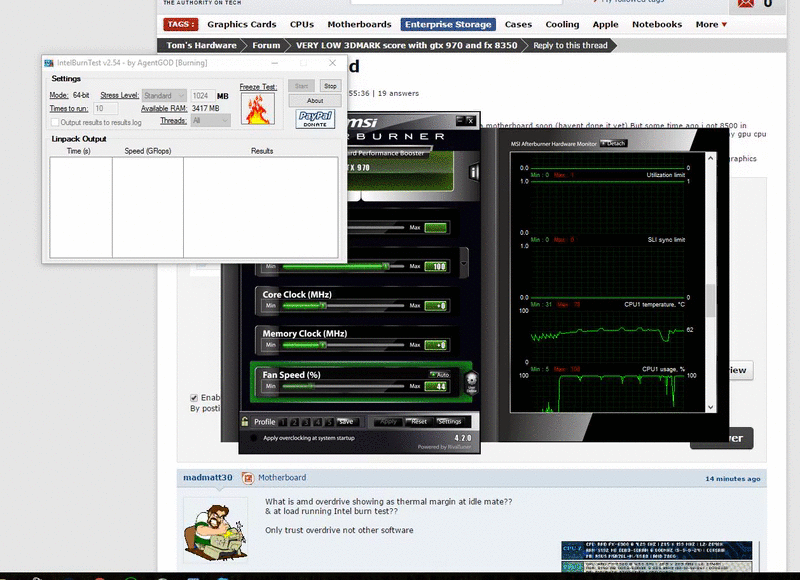Click the Fan Speed 44 value box
800x580 pixels.
coord(436,386)
